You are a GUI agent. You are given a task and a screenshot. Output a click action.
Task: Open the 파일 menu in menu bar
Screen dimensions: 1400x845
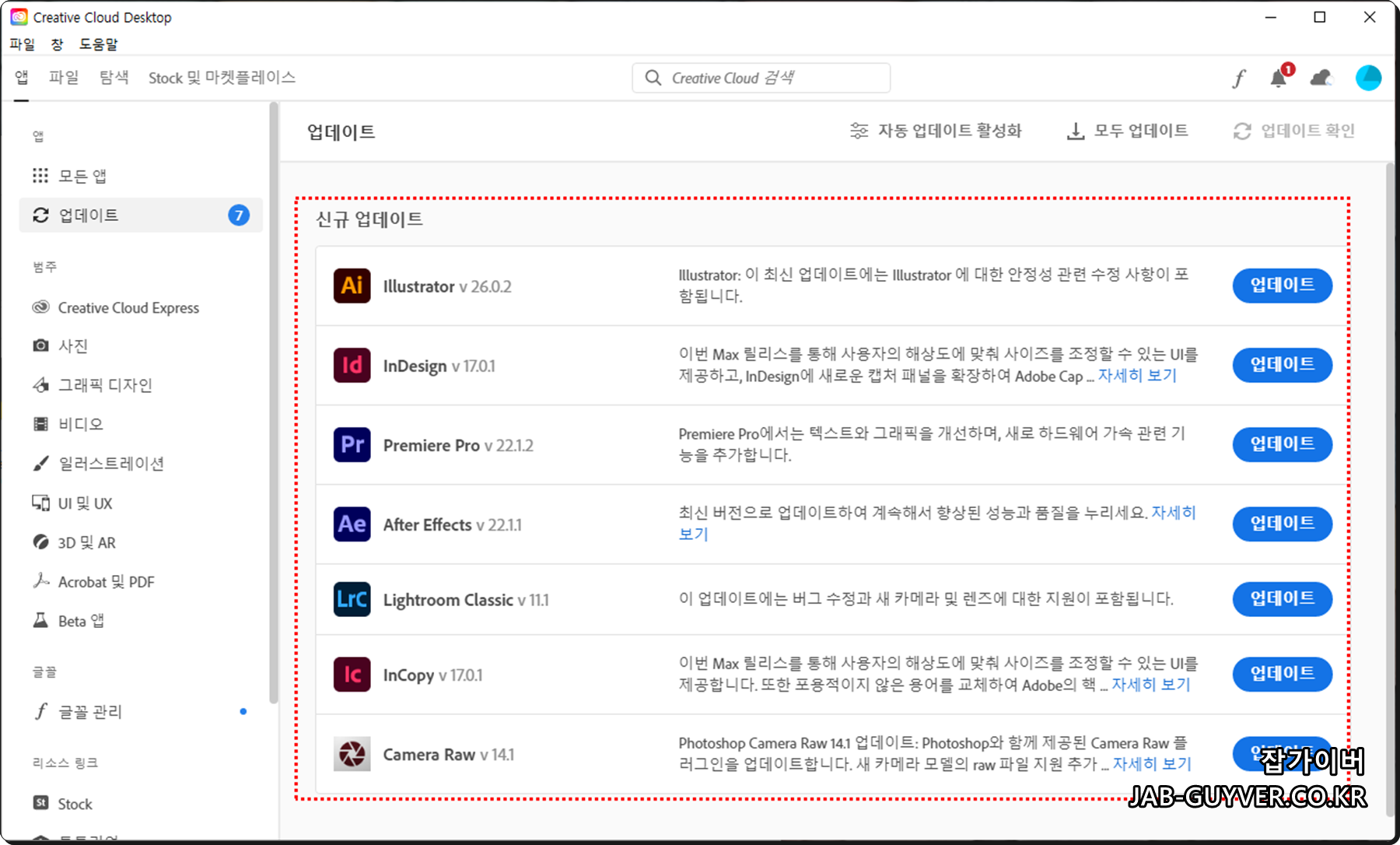pos(23,44)
